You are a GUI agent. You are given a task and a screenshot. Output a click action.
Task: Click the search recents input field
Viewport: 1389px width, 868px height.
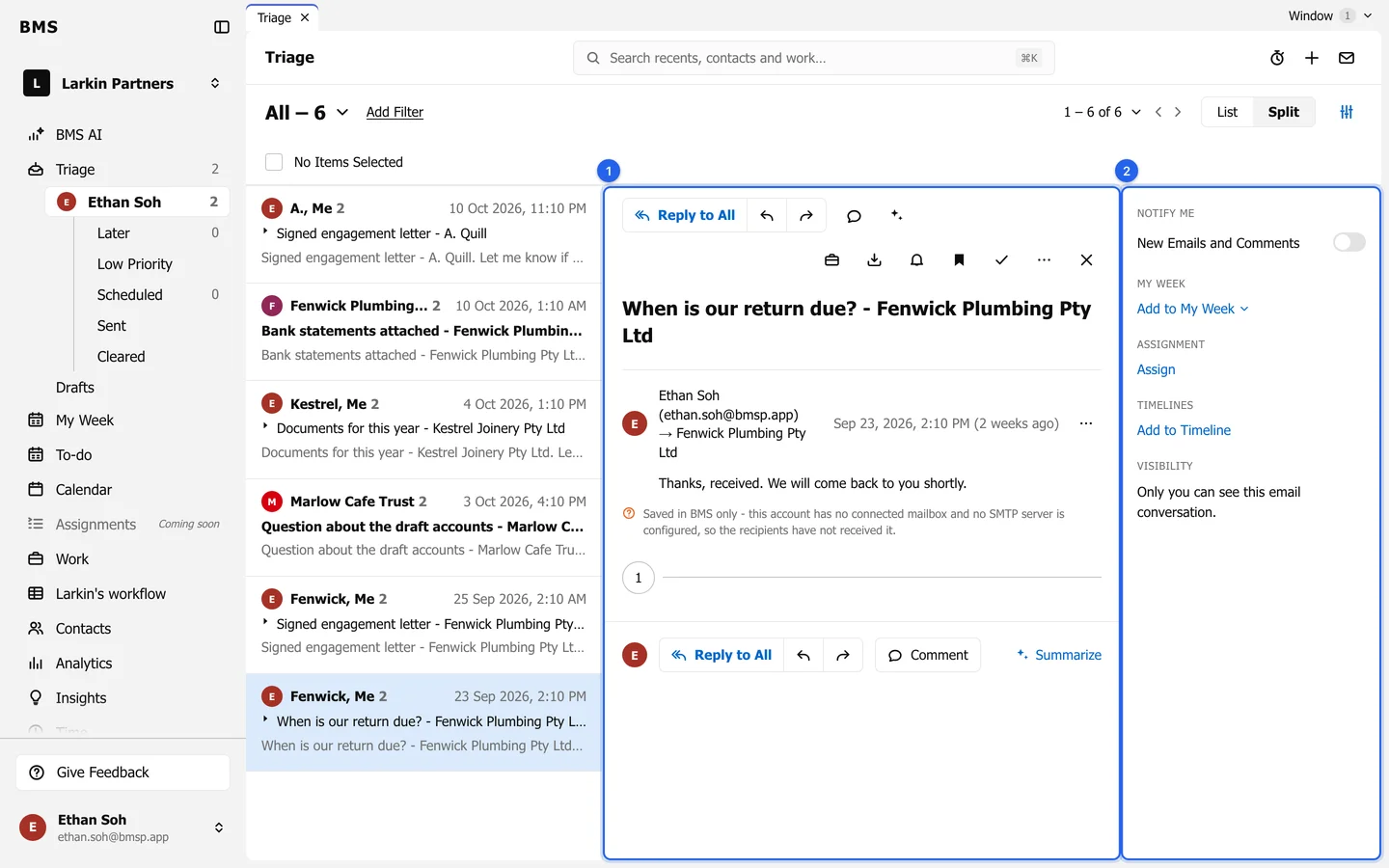tap(813, 58)
